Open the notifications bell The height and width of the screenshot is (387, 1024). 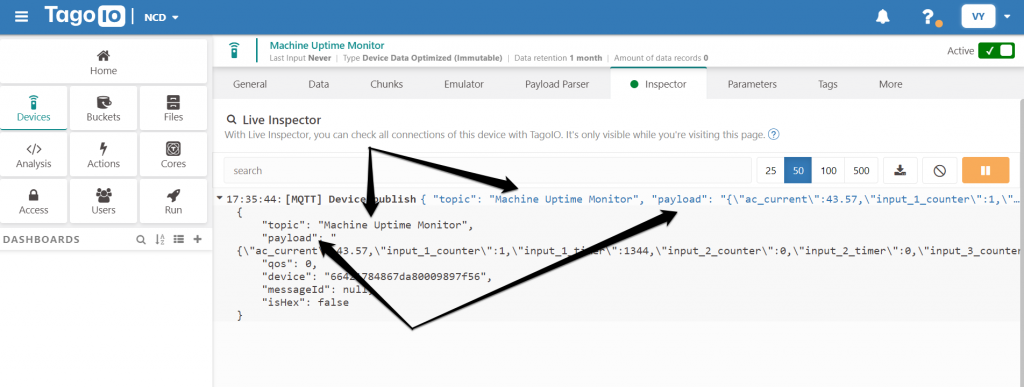click(x=883, y=17)
